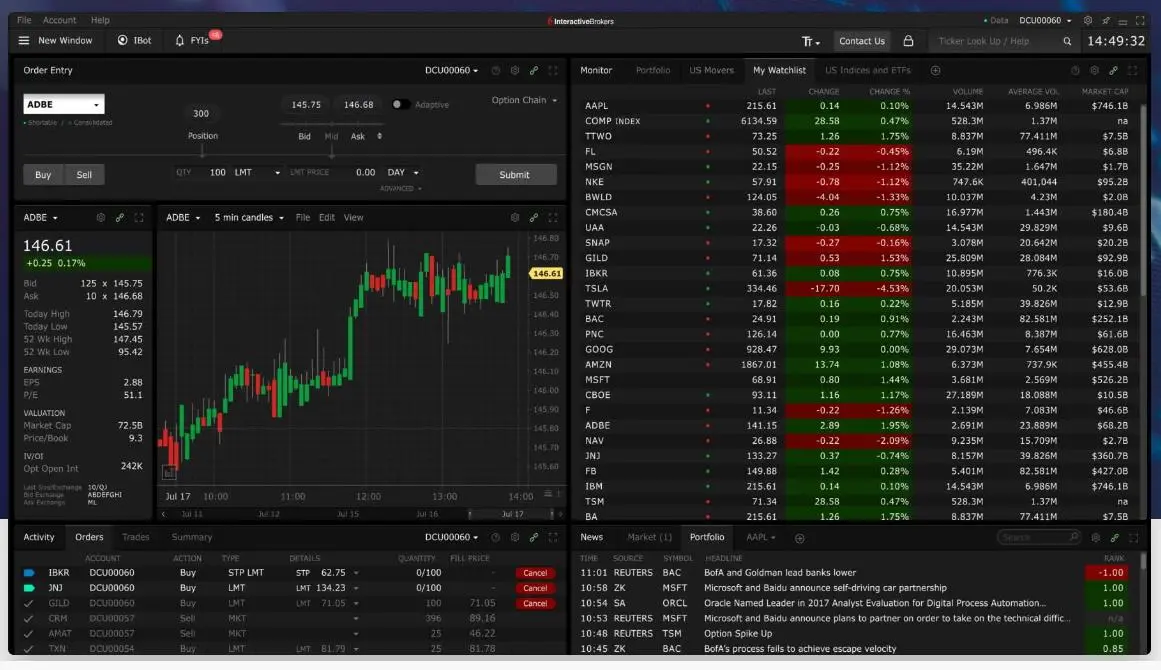Open the File menu in top menu bar

click(24, 20)
